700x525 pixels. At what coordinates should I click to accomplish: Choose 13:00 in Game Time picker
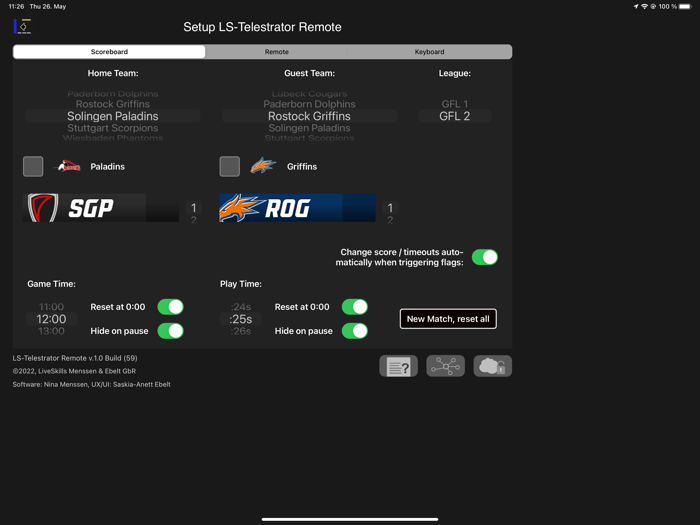[51, 331]
